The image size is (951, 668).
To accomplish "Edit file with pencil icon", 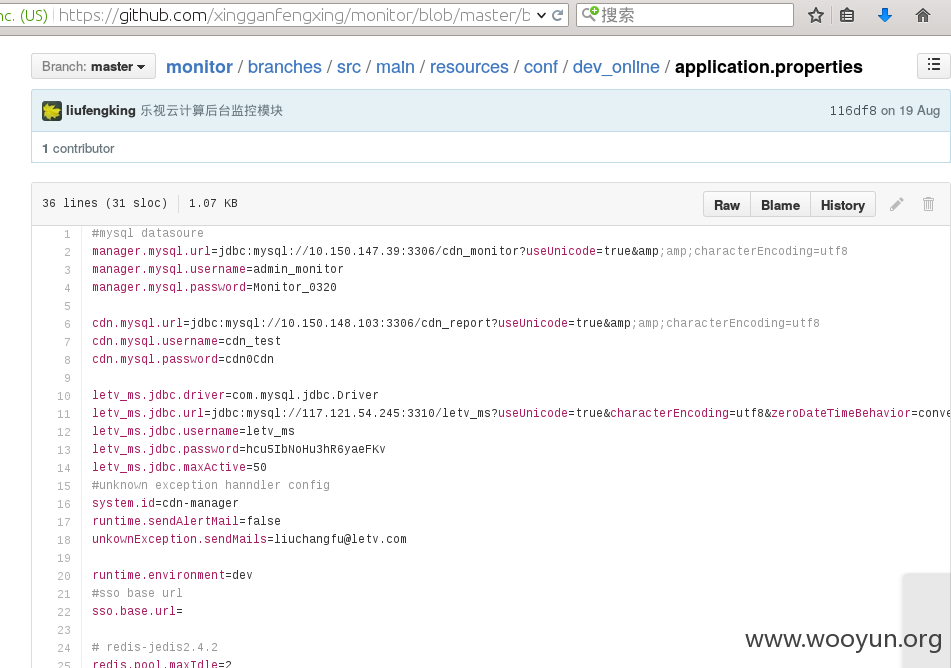I will tap(896, 204).
